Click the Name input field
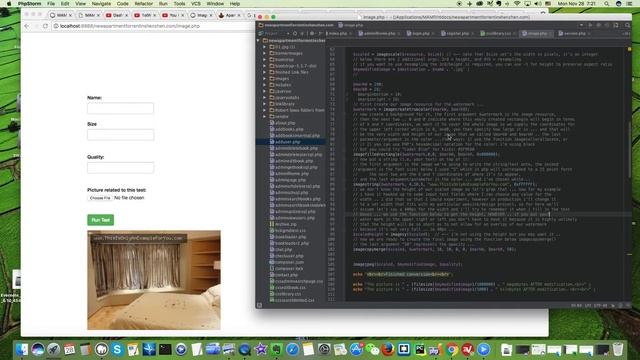This screenshot has height=360, width=640. click(120, 108)
